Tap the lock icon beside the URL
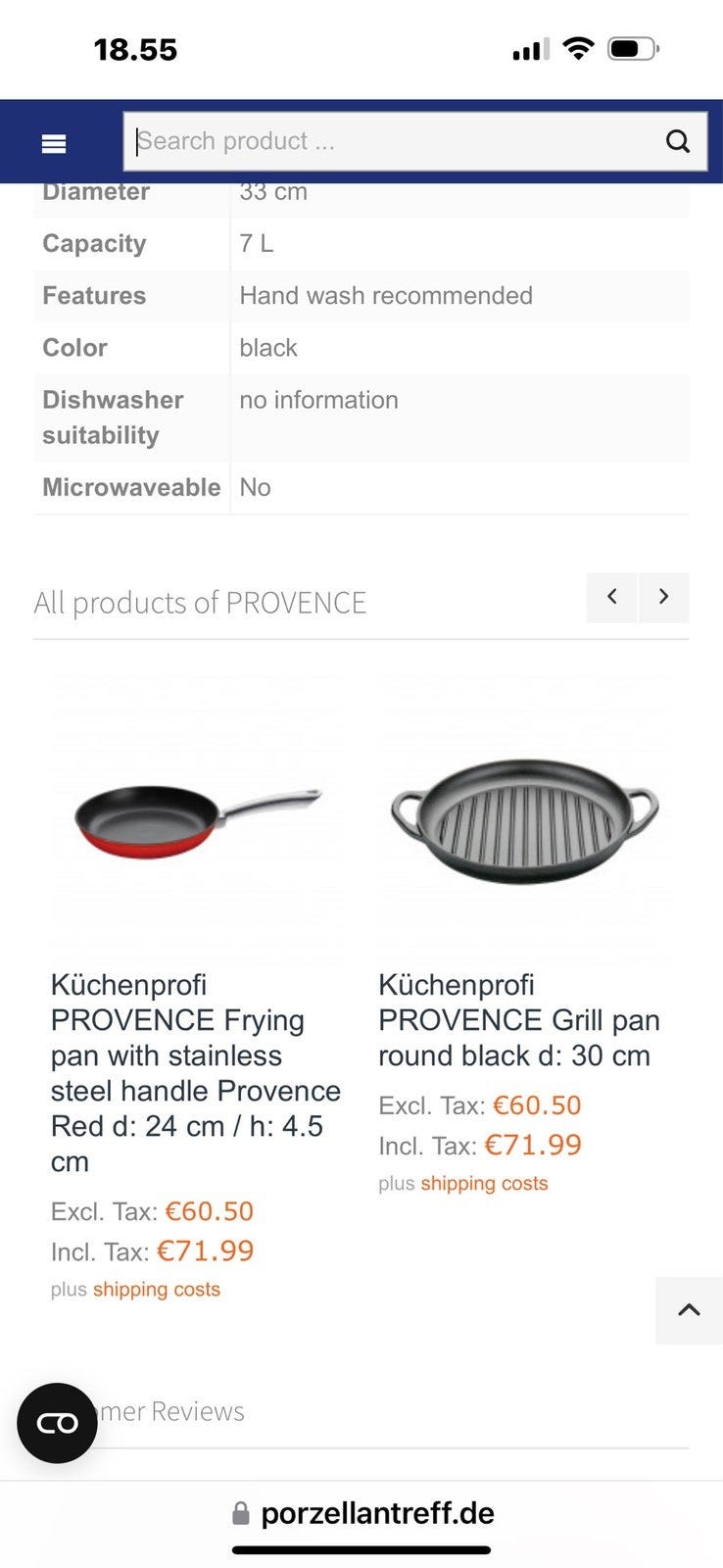723x1568 pixels. pyautogui.click(x=240, y=1514)
